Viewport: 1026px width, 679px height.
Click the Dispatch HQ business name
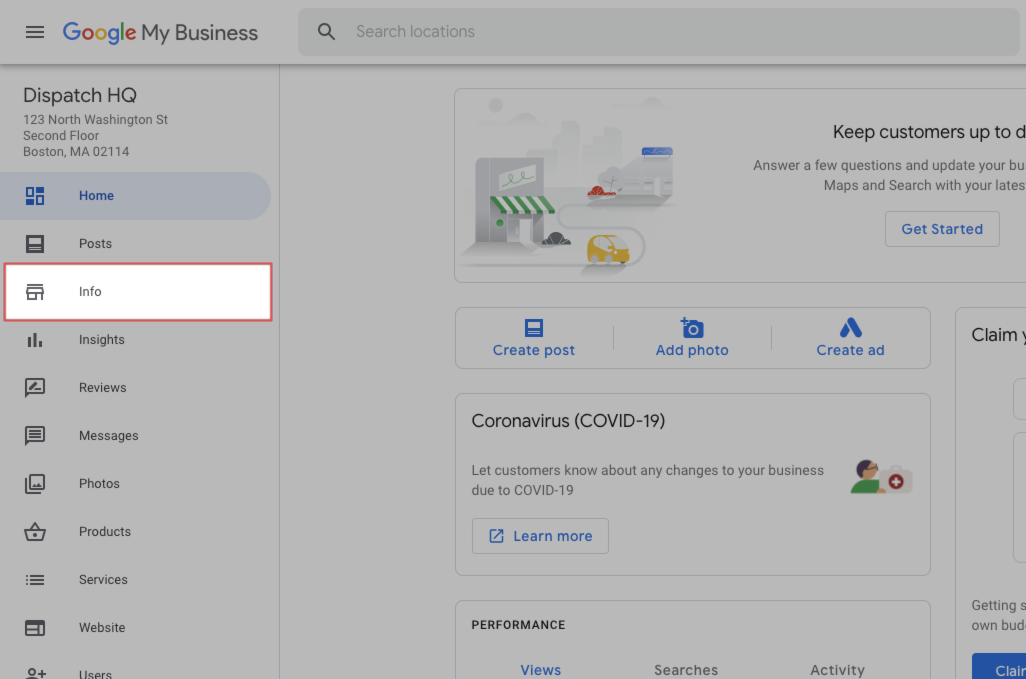coord(80,96)
